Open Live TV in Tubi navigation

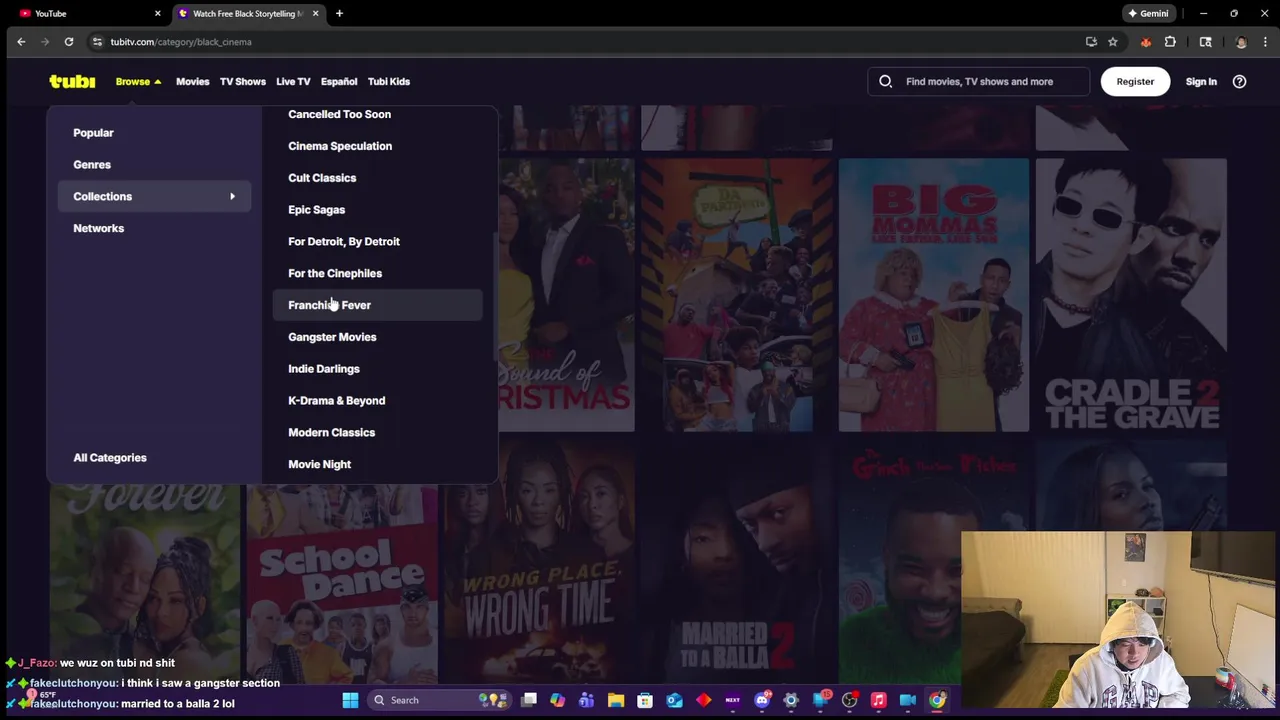[293, 82]
